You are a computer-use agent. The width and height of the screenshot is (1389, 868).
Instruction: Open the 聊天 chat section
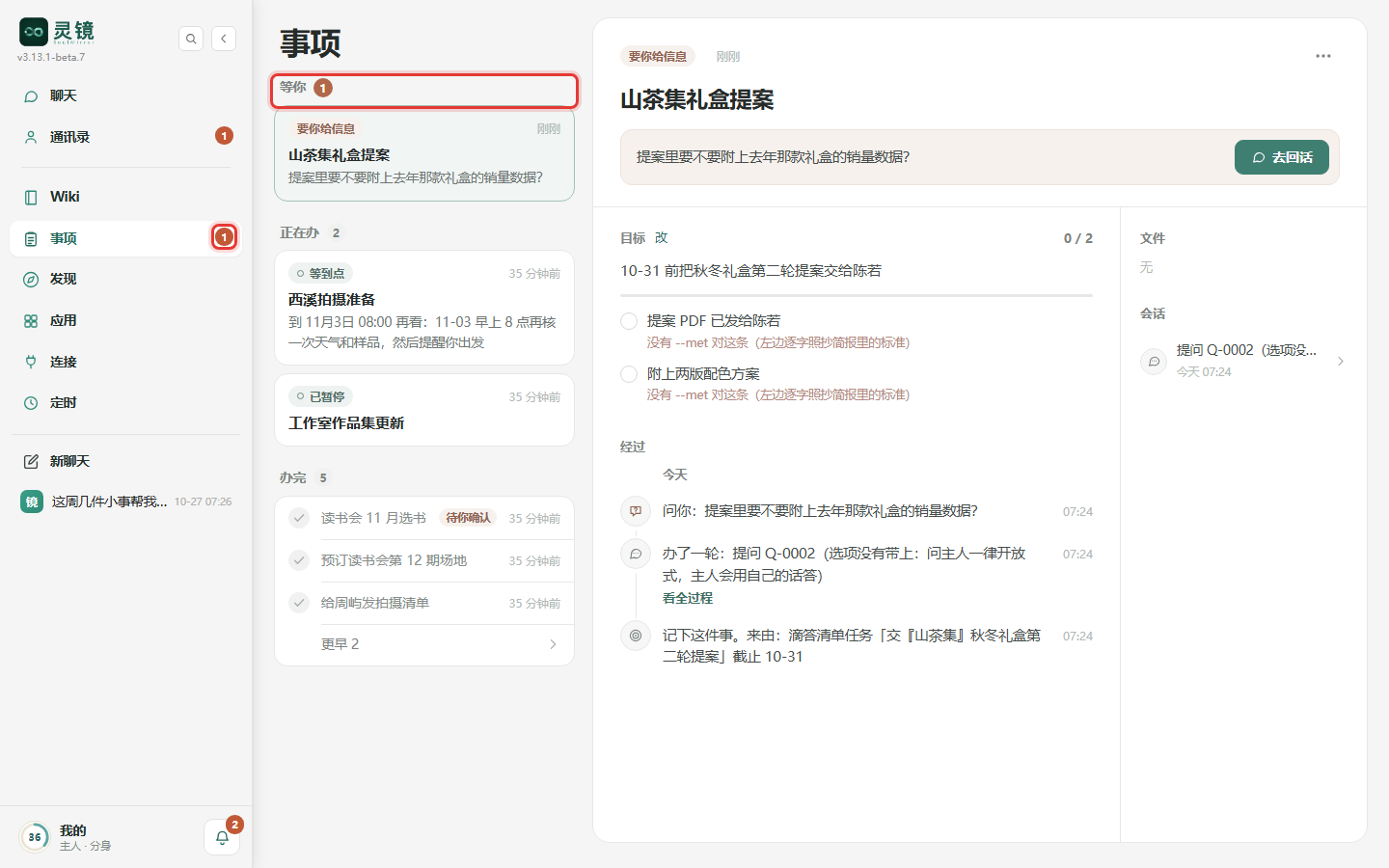point(125,95)
